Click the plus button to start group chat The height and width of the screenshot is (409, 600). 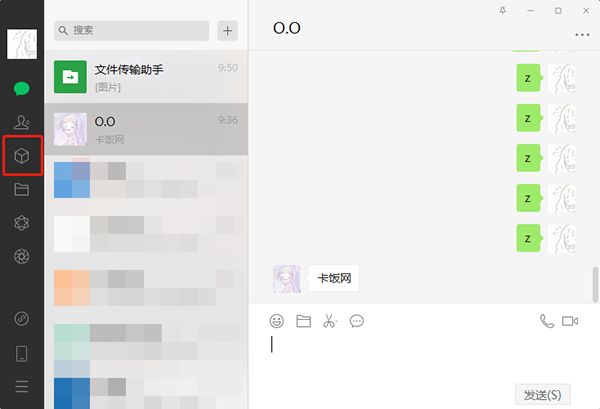[228, 31]
